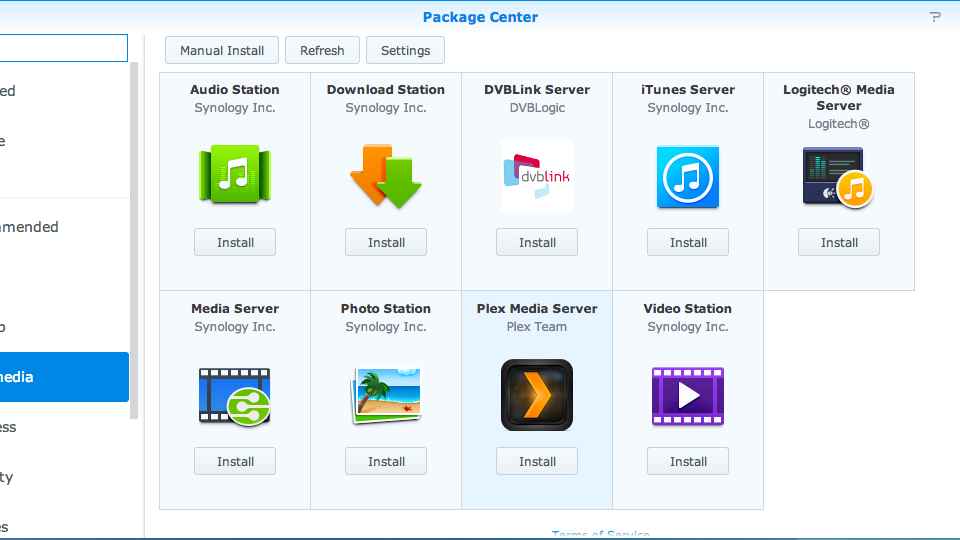Click the Manual Install button
This screenshot has height=540, width=960.
(222, 50)
